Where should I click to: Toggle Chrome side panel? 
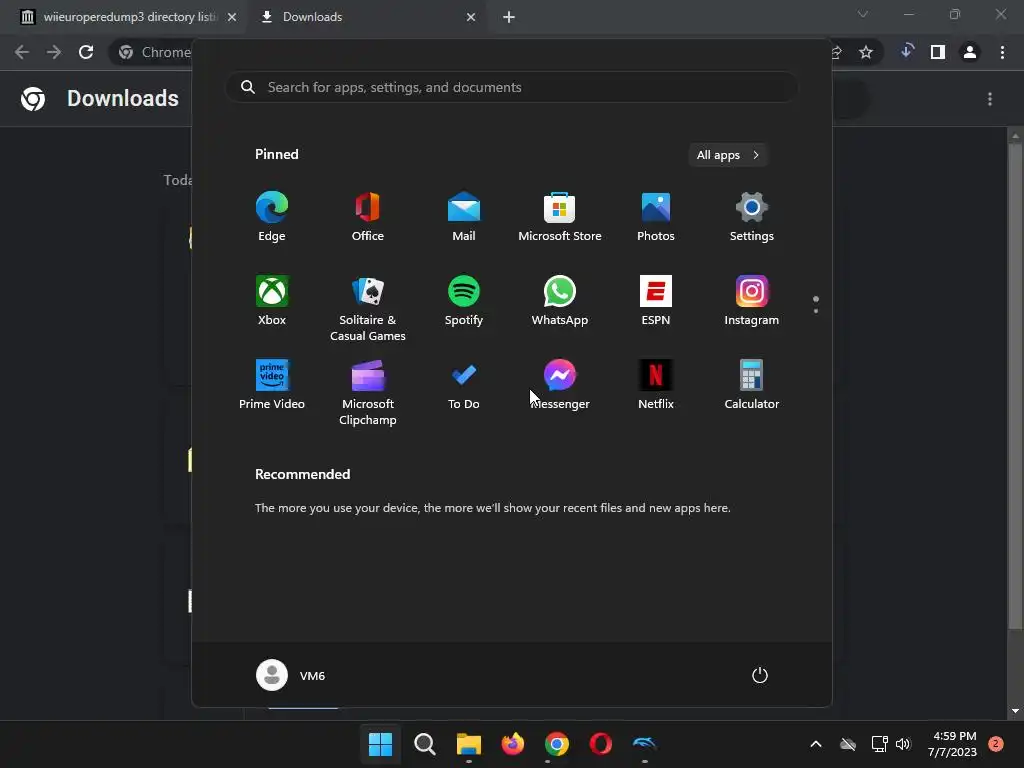point(938,52)
